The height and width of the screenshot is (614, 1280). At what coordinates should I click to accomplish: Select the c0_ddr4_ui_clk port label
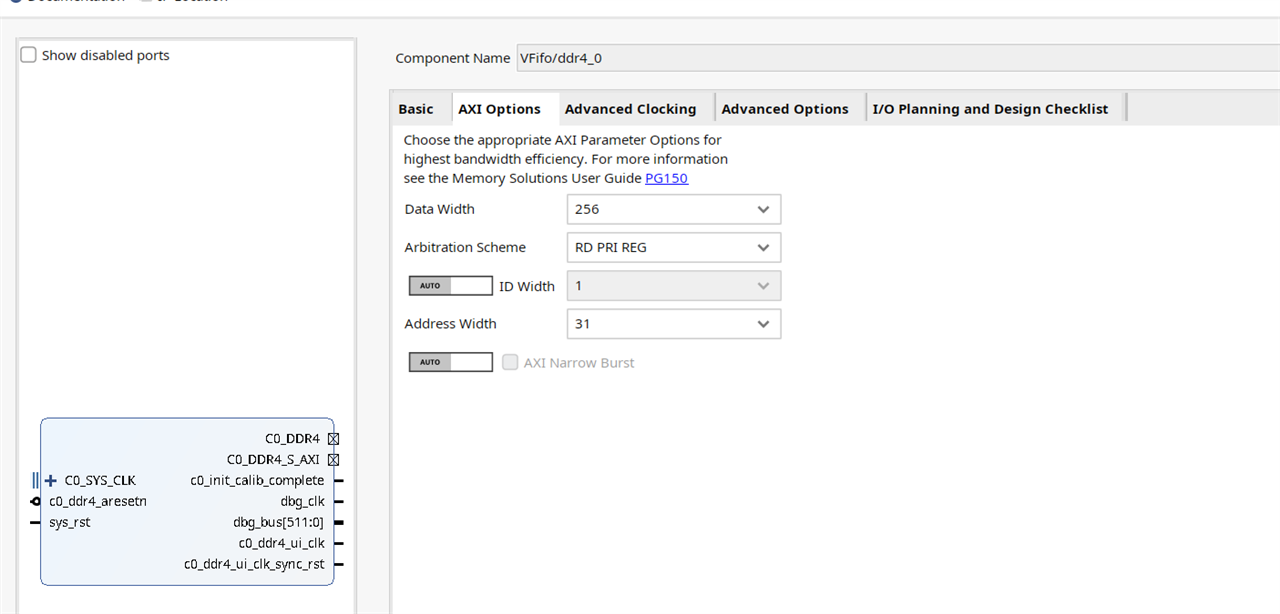tap(281, 543)
